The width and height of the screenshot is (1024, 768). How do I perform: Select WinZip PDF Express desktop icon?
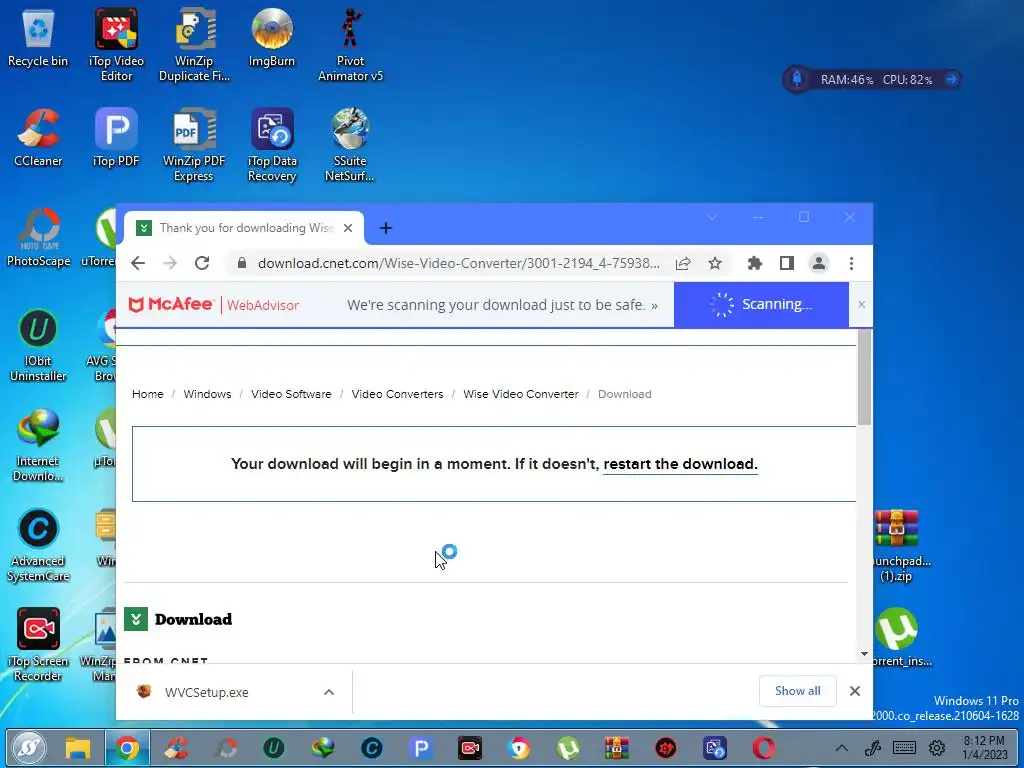point(194,145)
